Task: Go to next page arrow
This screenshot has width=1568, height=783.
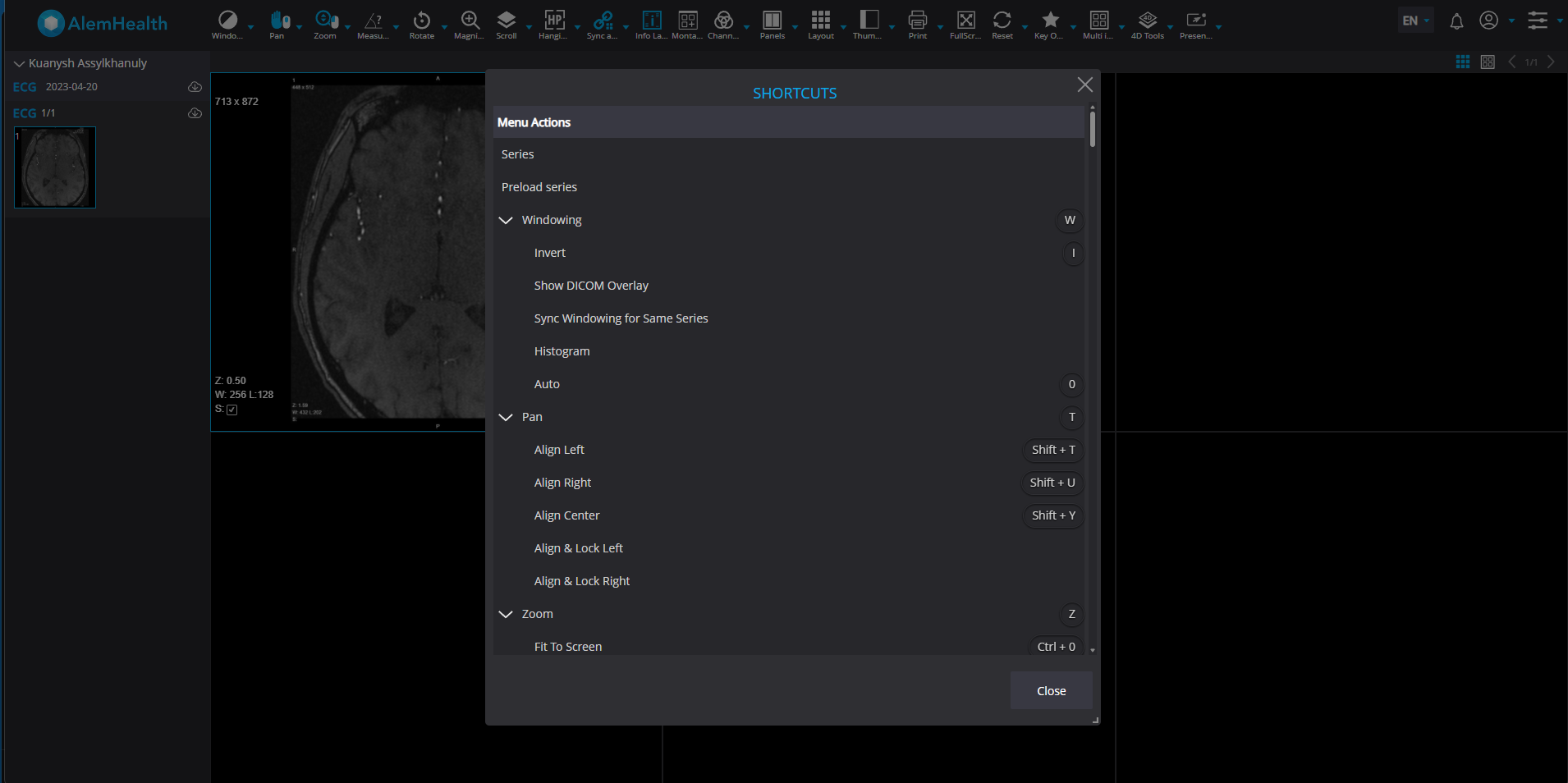Action: tap(1551, 62)
